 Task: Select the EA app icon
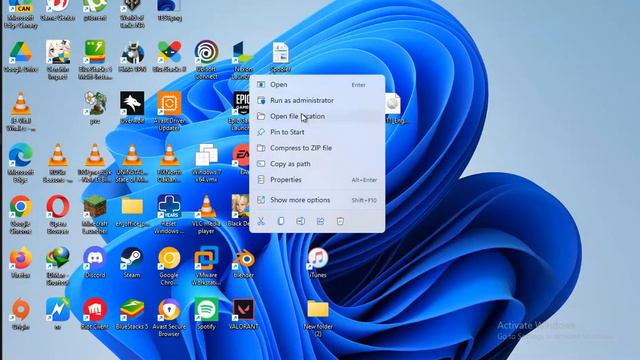click(242, 159)
